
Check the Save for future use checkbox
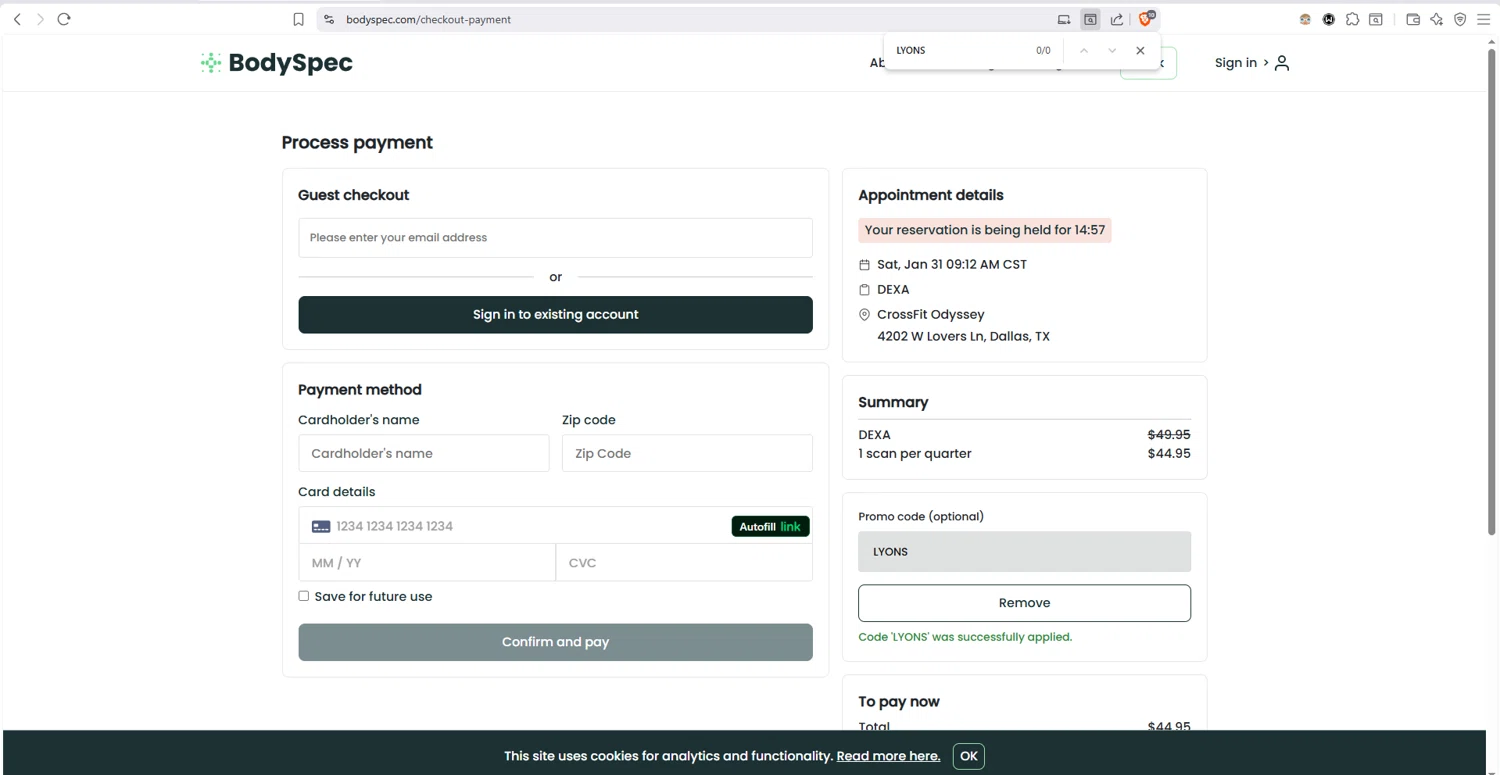coord(304,596)
